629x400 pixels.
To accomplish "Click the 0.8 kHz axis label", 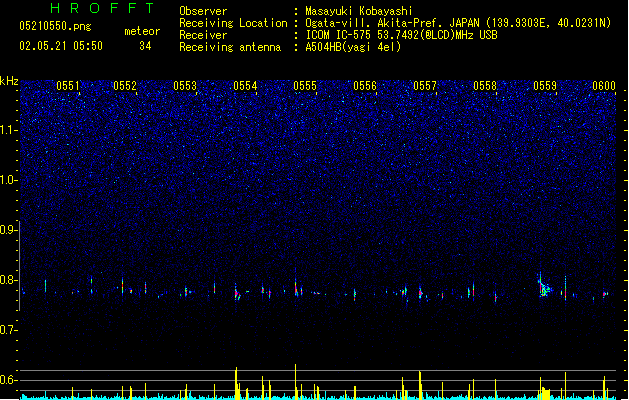I will [8, 280].
